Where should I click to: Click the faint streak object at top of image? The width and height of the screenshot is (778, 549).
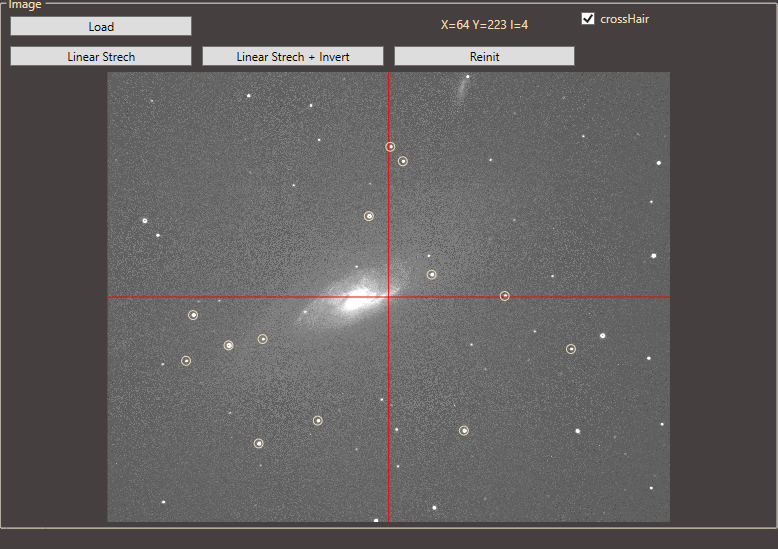[x=463, y=88]
